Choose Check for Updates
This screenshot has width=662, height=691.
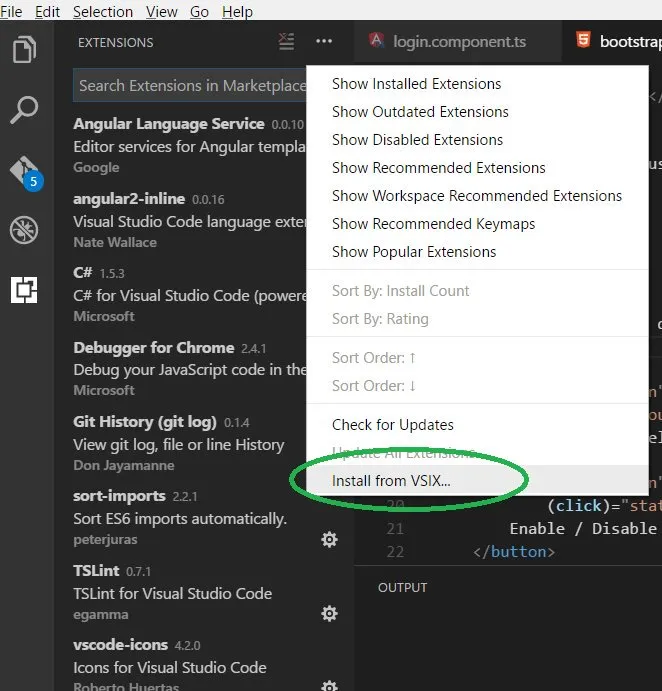point(477,425)
